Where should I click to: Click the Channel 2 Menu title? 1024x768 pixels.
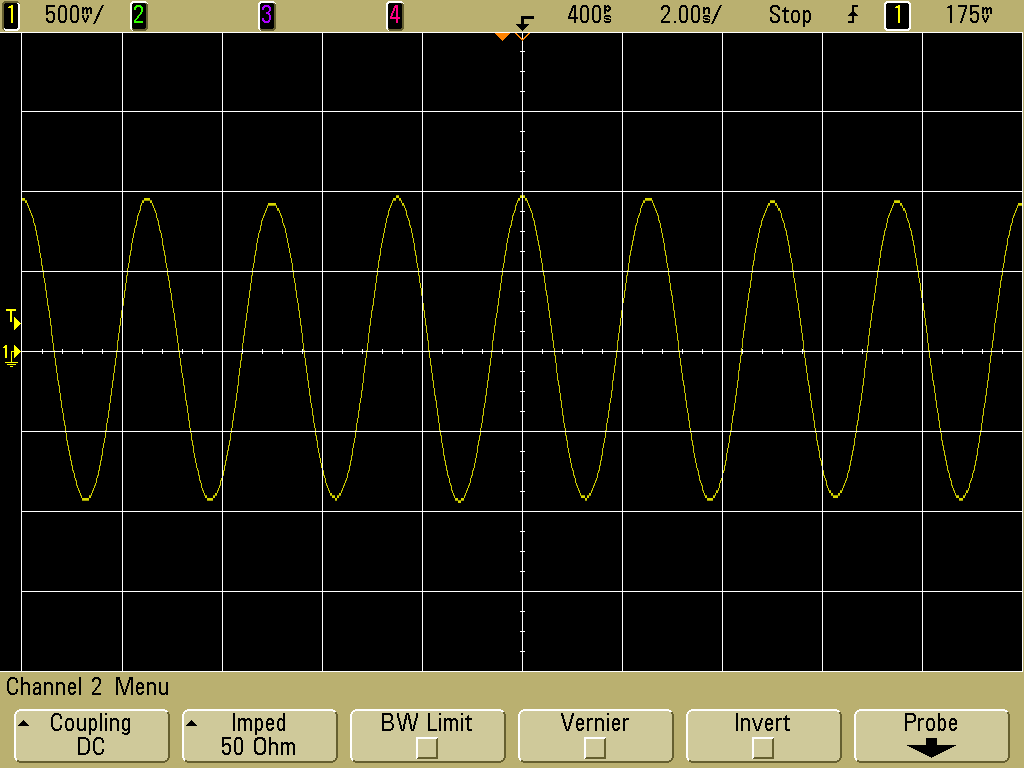point(88,687)
